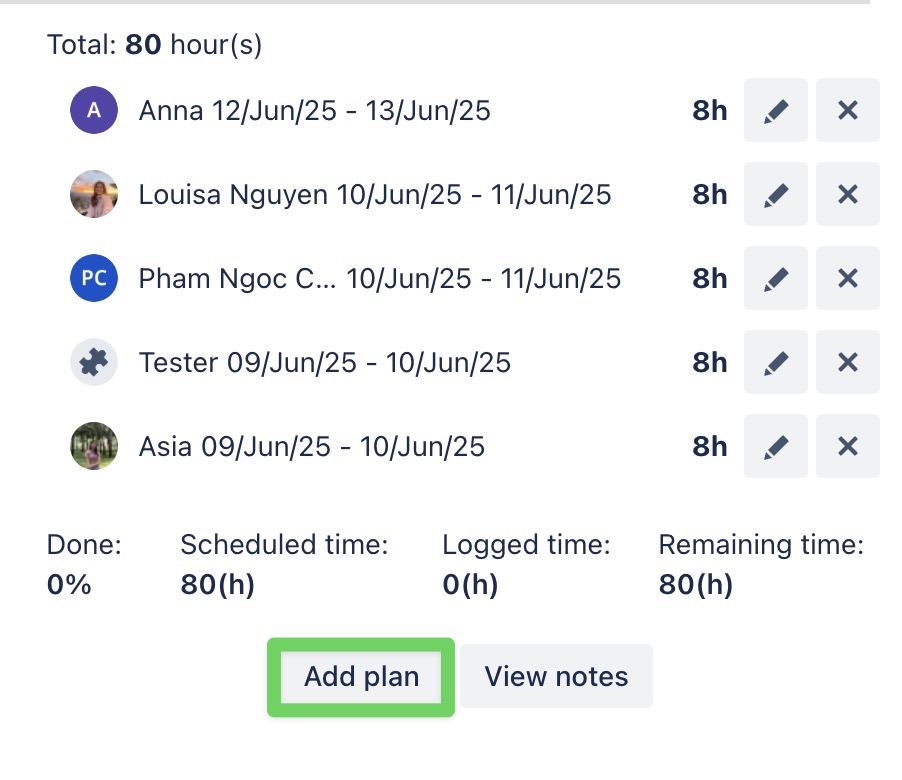Delete Tester's 09/Jun plan entry
The height and width of the screenshot is (780, 902).
click(x=848, y=362)
